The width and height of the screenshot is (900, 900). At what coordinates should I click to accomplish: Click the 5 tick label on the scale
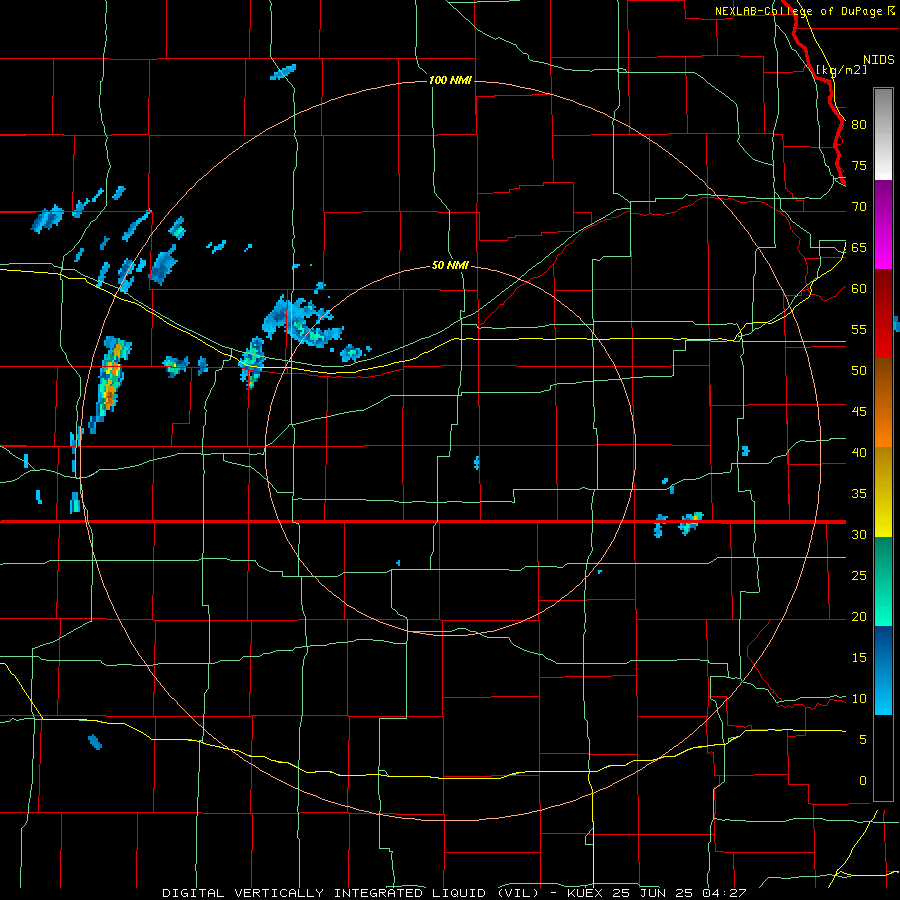pyautogui.click(x=863, y=740)
